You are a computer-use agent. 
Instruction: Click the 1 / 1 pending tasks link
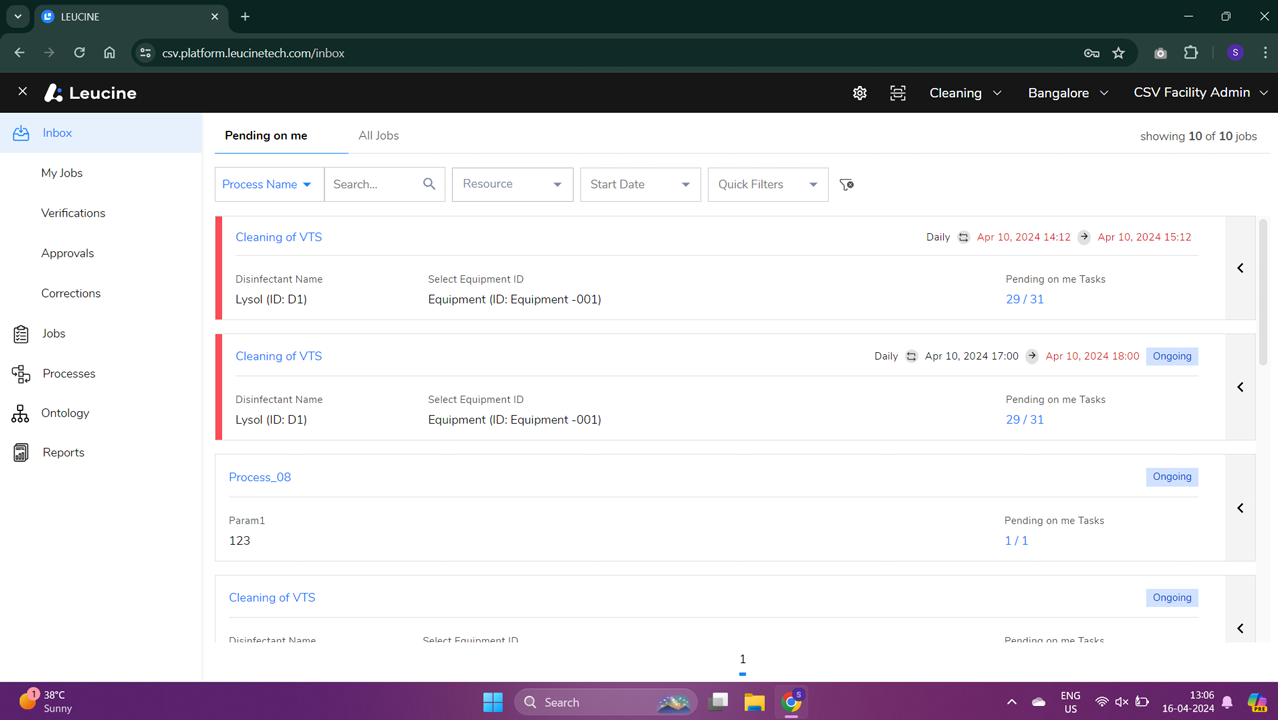pos(1016,541)
